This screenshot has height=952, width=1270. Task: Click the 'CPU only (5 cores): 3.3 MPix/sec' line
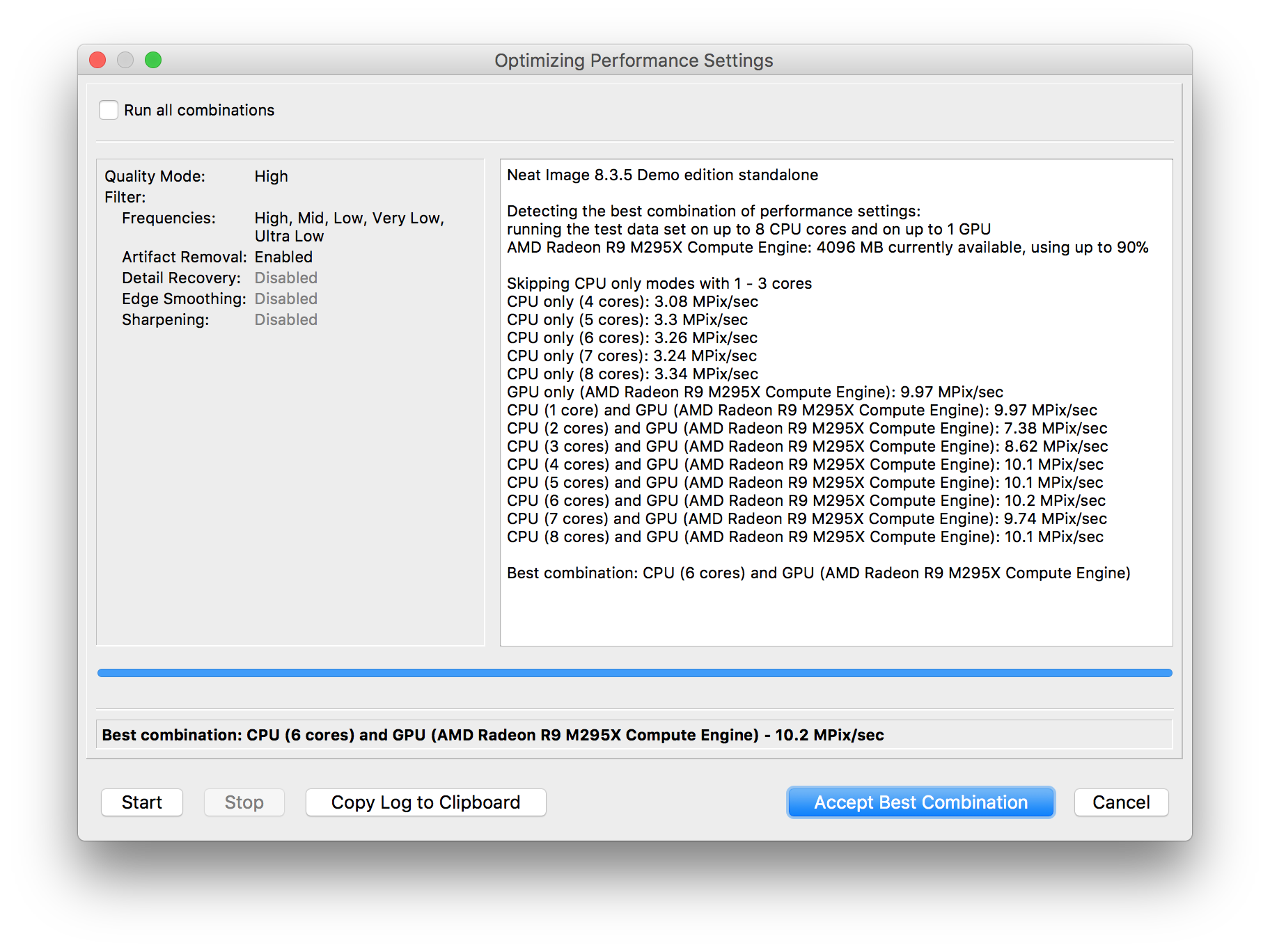627,320
